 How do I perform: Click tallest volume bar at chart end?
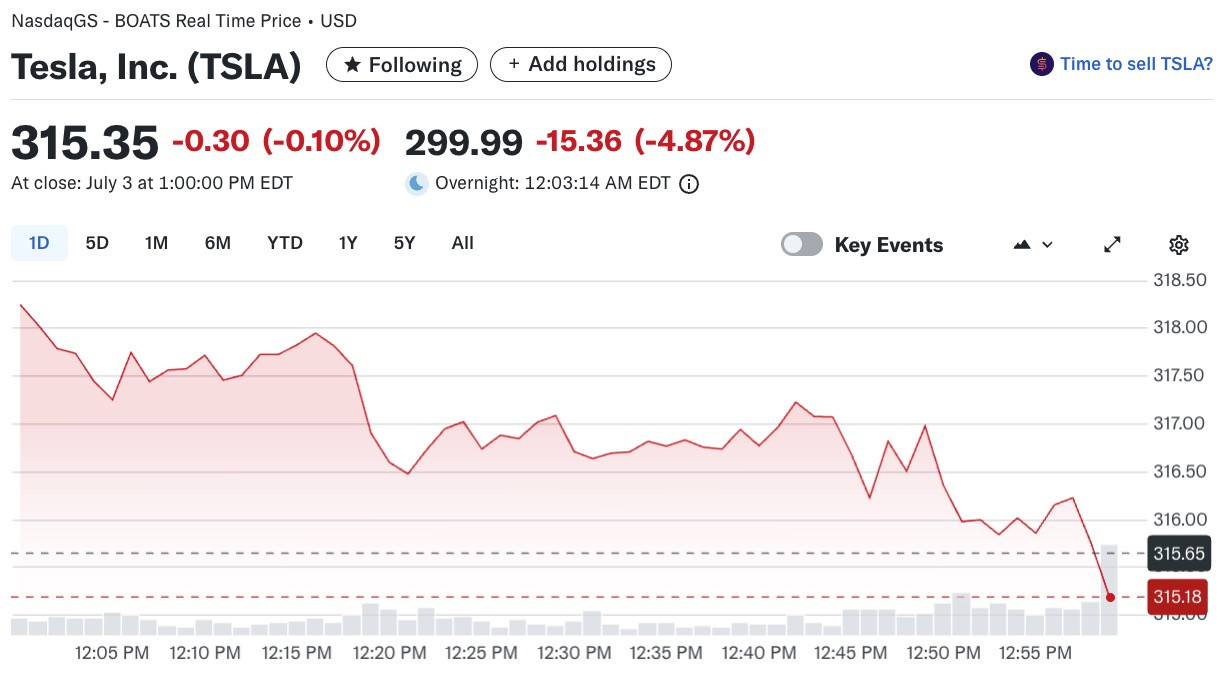pyautogui.click(x=1109, y=590)
